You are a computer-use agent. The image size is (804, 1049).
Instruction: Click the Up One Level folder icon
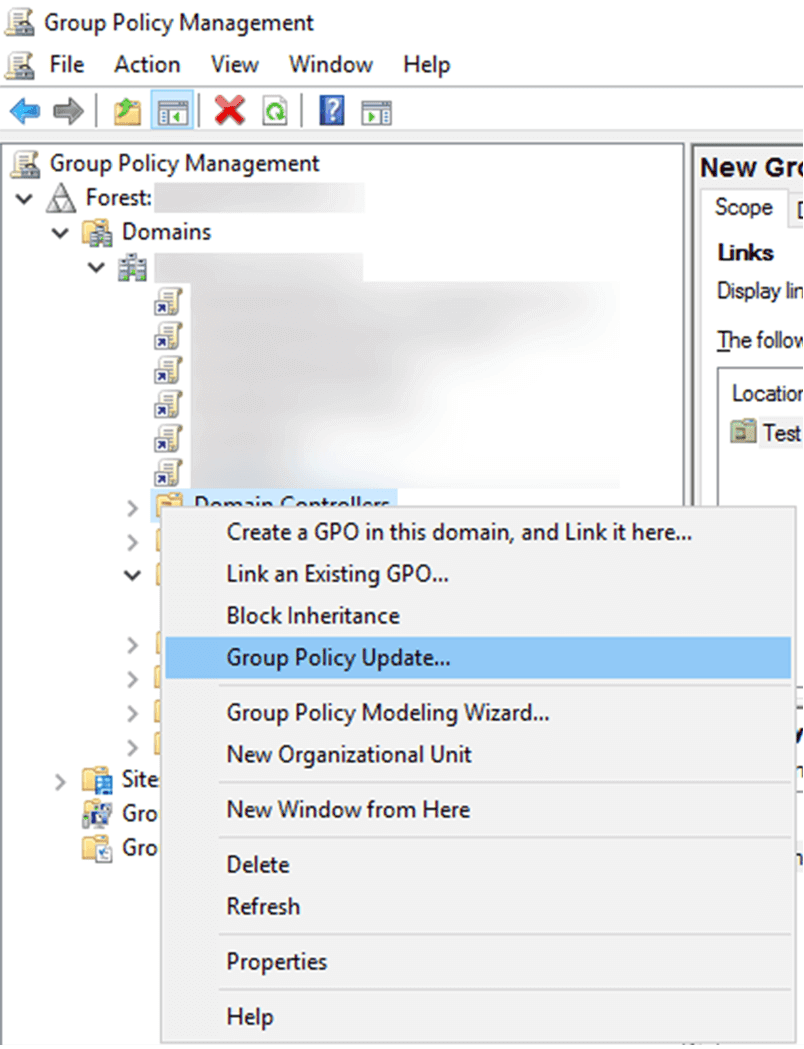[124, 111]
